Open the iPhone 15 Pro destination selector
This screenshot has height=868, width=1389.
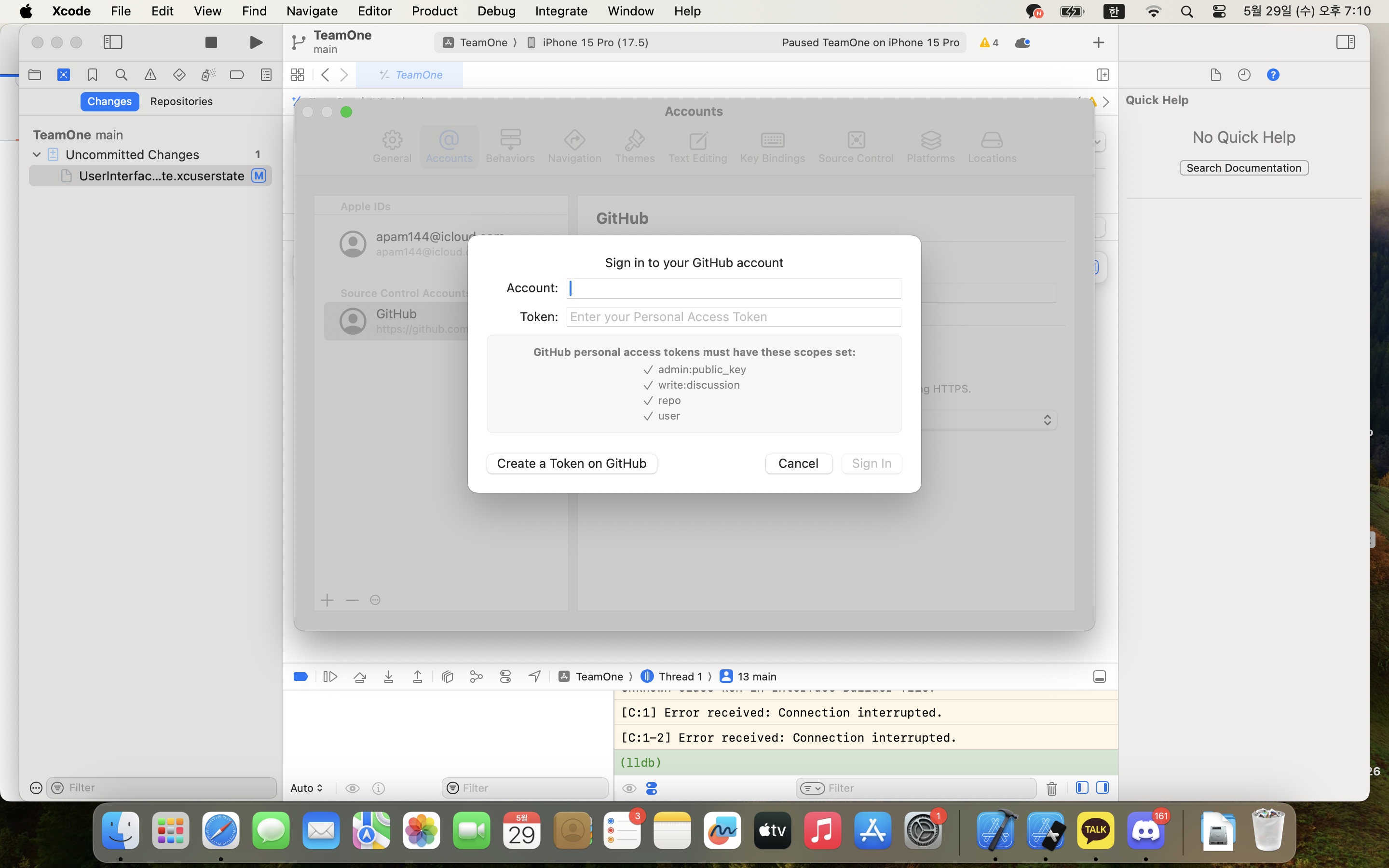(595, 42)
